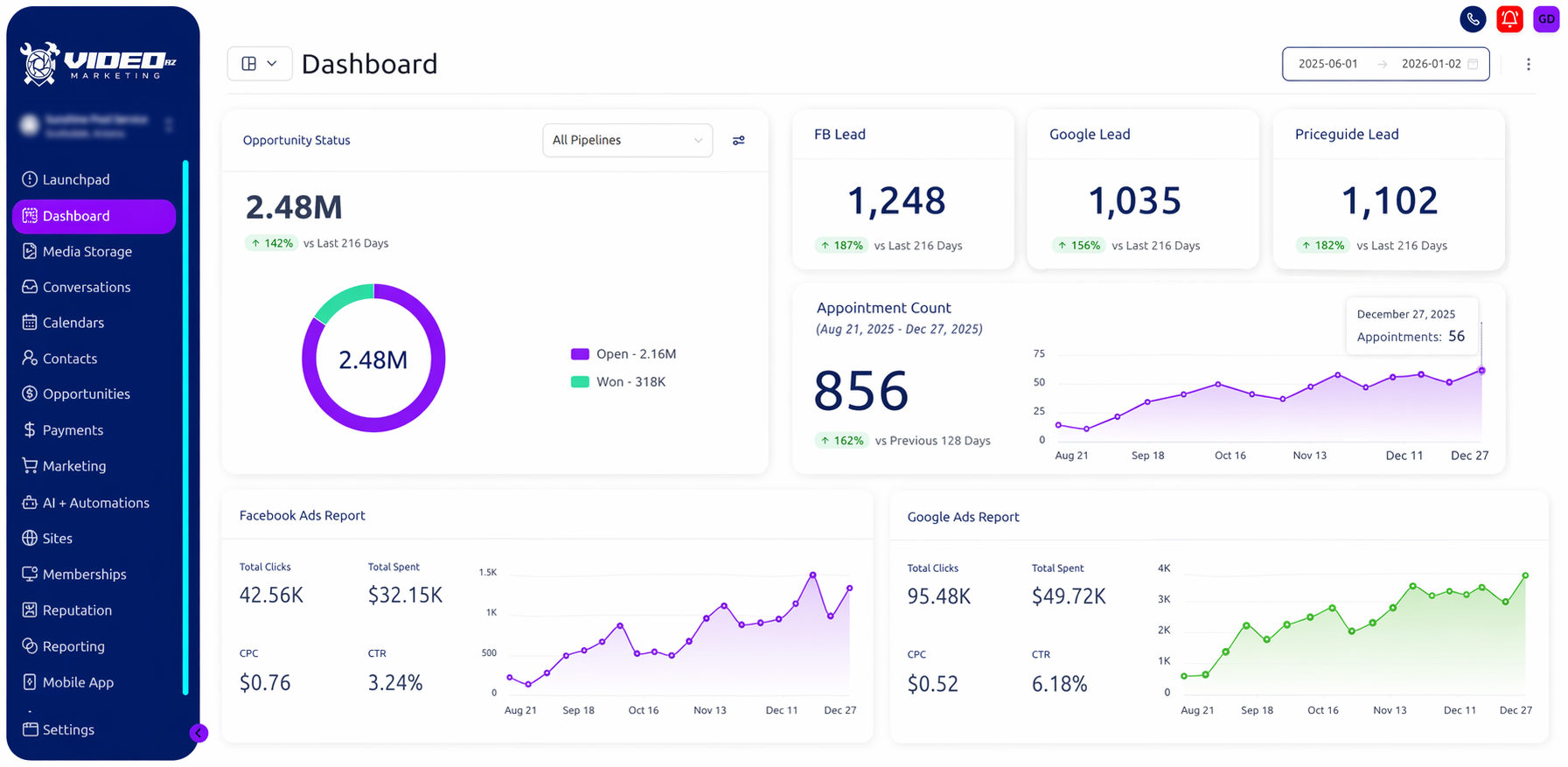Image resolution: width=1568 pixels, height=767 pixels.
Task: Click the purple Open legend swatch
Action: [x=580, y=354]
